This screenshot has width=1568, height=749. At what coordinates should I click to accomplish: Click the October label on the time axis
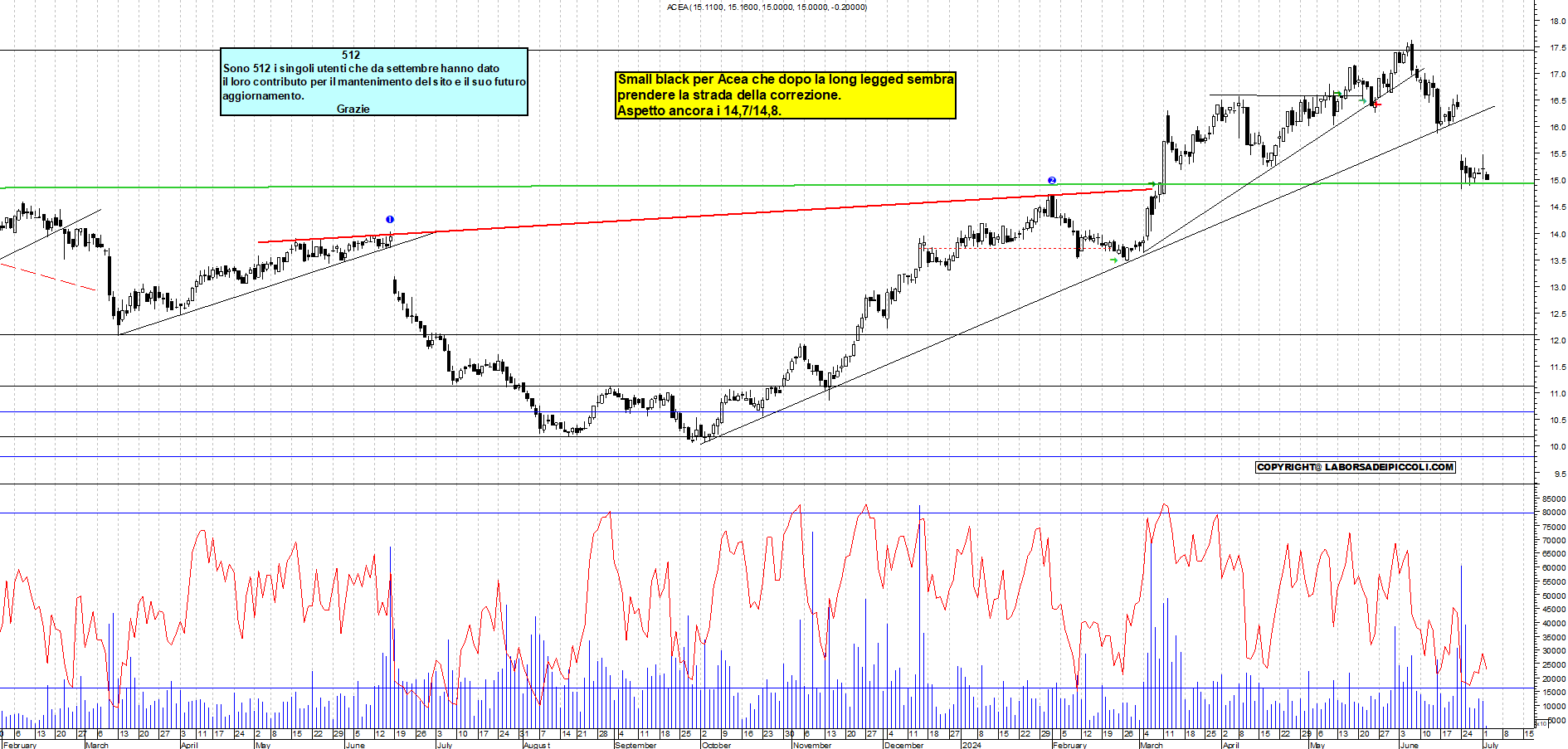[x=717, y=745]
